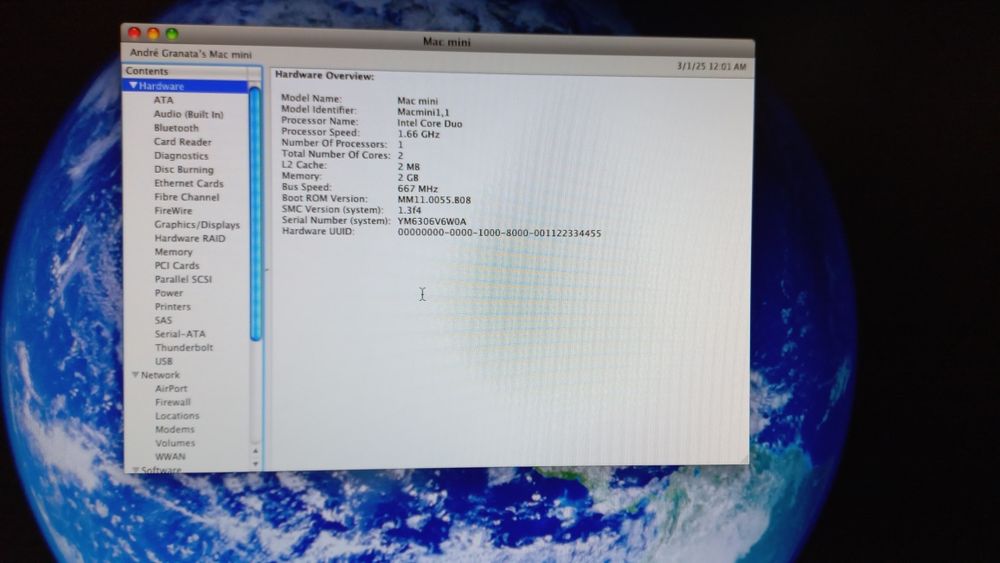Open Serial-ATA section
This screenshot has height=563, width=1000.
(180, 334)
